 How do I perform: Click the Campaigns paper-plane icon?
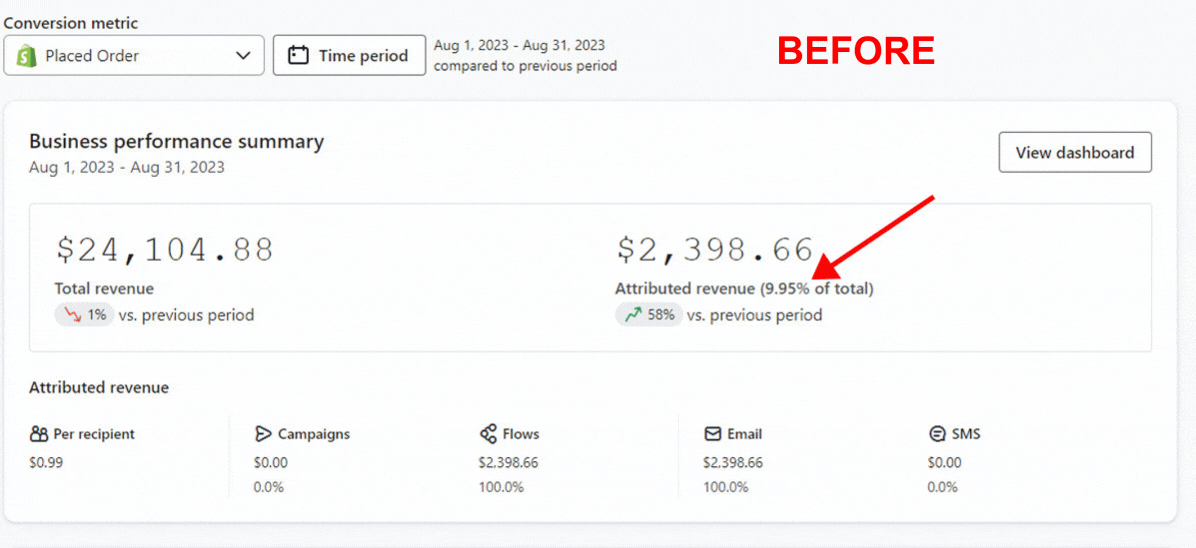point(263,434)
